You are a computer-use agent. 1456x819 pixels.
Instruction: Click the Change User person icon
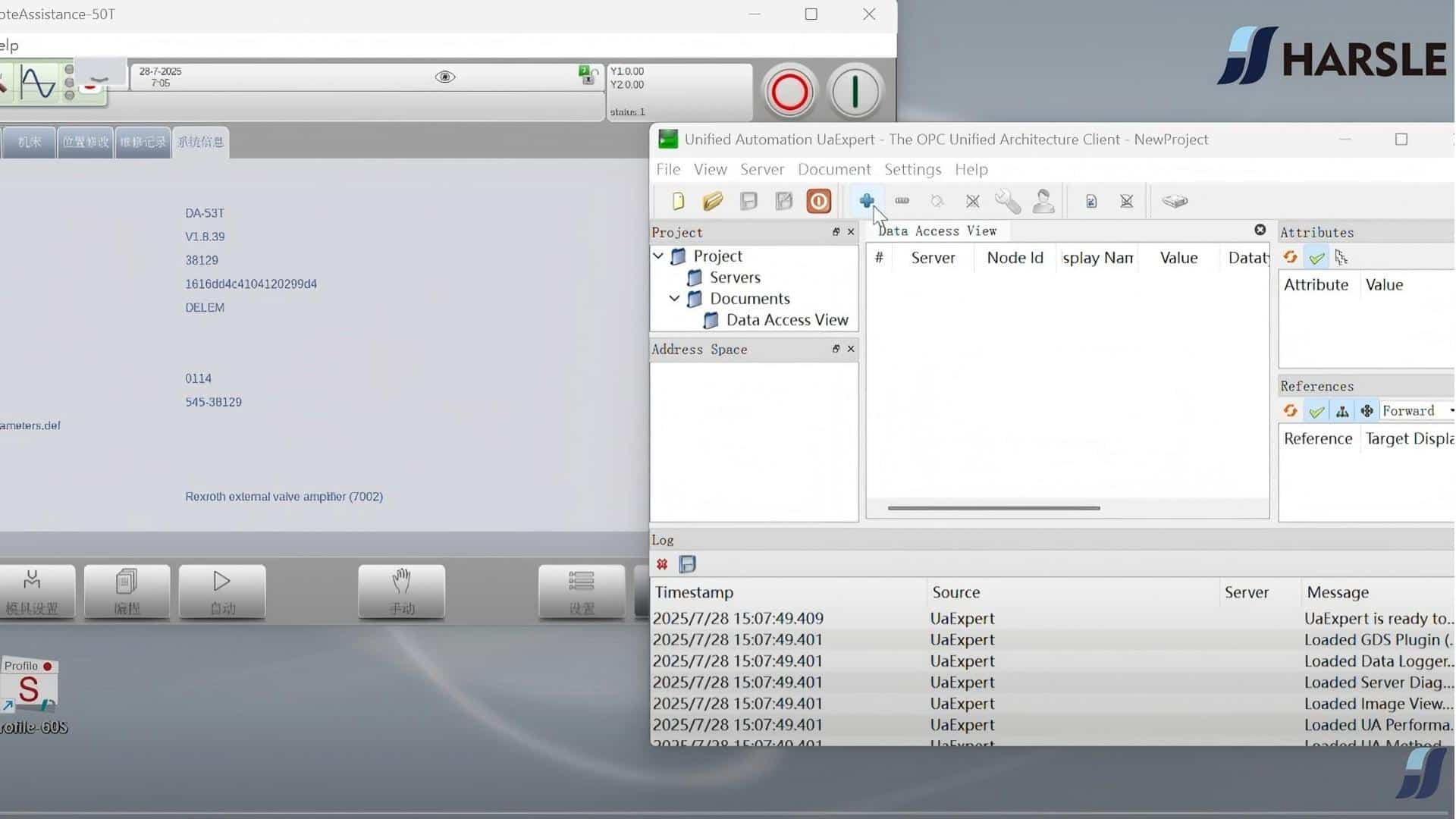click(1043, 201)
